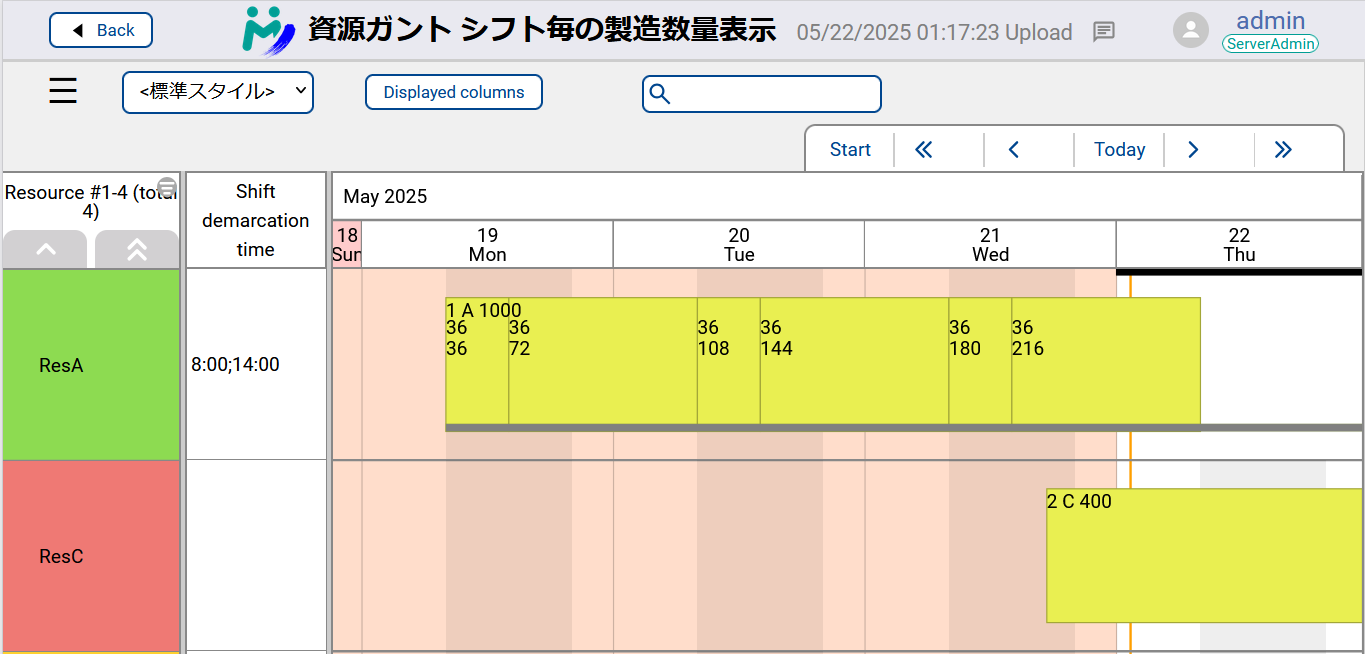1365x654 pixels.
Task: Click the Start navigation button
Action: [850, 150]
